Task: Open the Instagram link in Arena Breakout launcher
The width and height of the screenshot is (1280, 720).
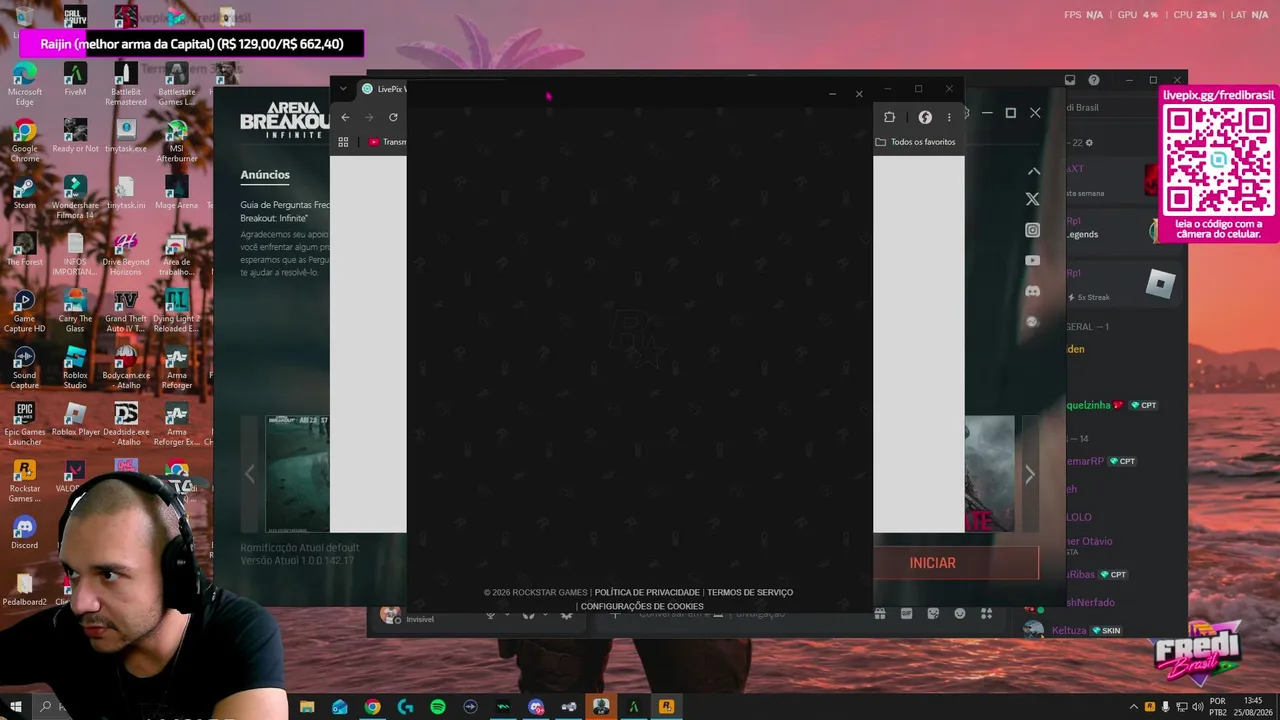Action: point(1033,230)
